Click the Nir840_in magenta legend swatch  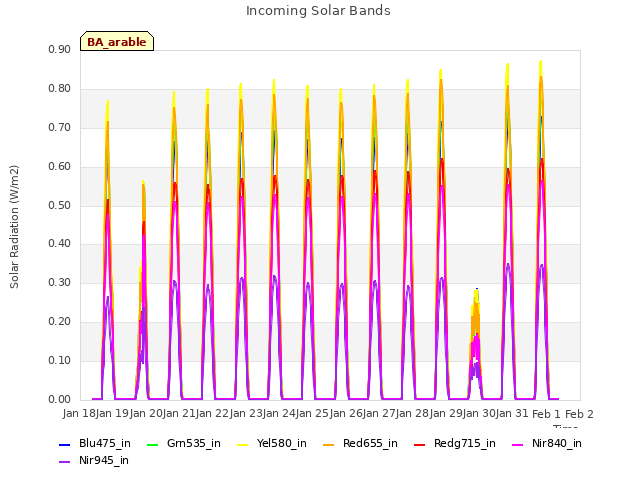click(518, 444)
